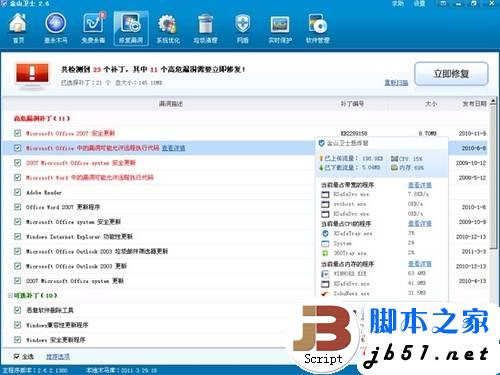Uncheck the Adobe Reader patch checkbox
The height and width of the screenshot is (375, 500).
click(x=17, y=192)
